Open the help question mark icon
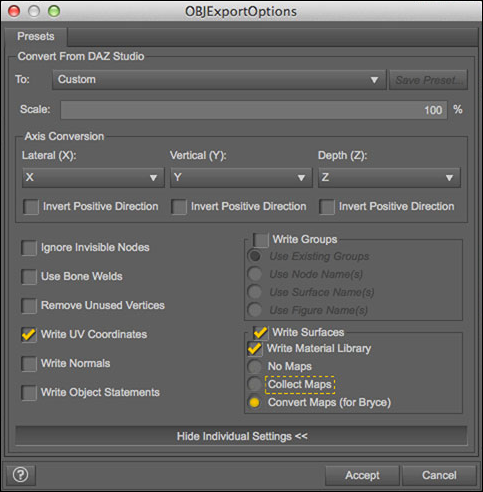 (21, 475)
